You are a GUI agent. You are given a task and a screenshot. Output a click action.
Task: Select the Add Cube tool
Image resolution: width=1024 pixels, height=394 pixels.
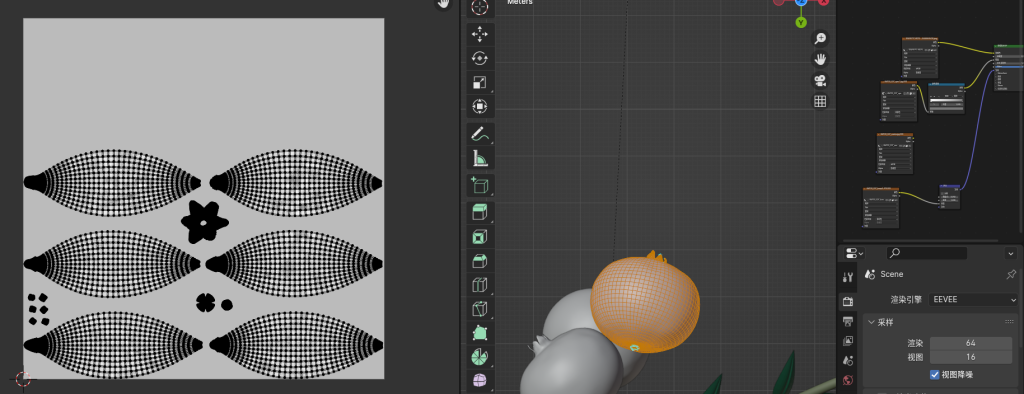[x=480, y=186]
